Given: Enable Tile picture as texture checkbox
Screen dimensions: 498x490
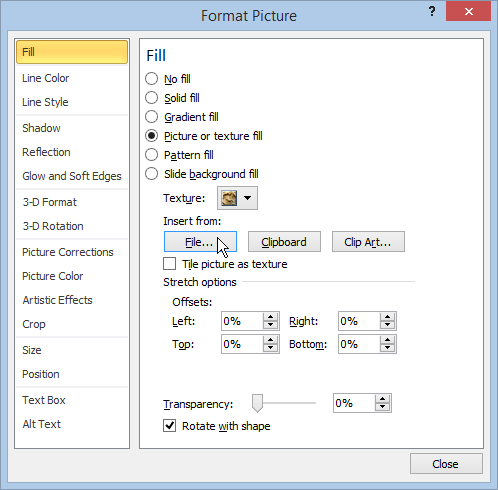Looking at the screenshot, I should click(x=170, y=264).
